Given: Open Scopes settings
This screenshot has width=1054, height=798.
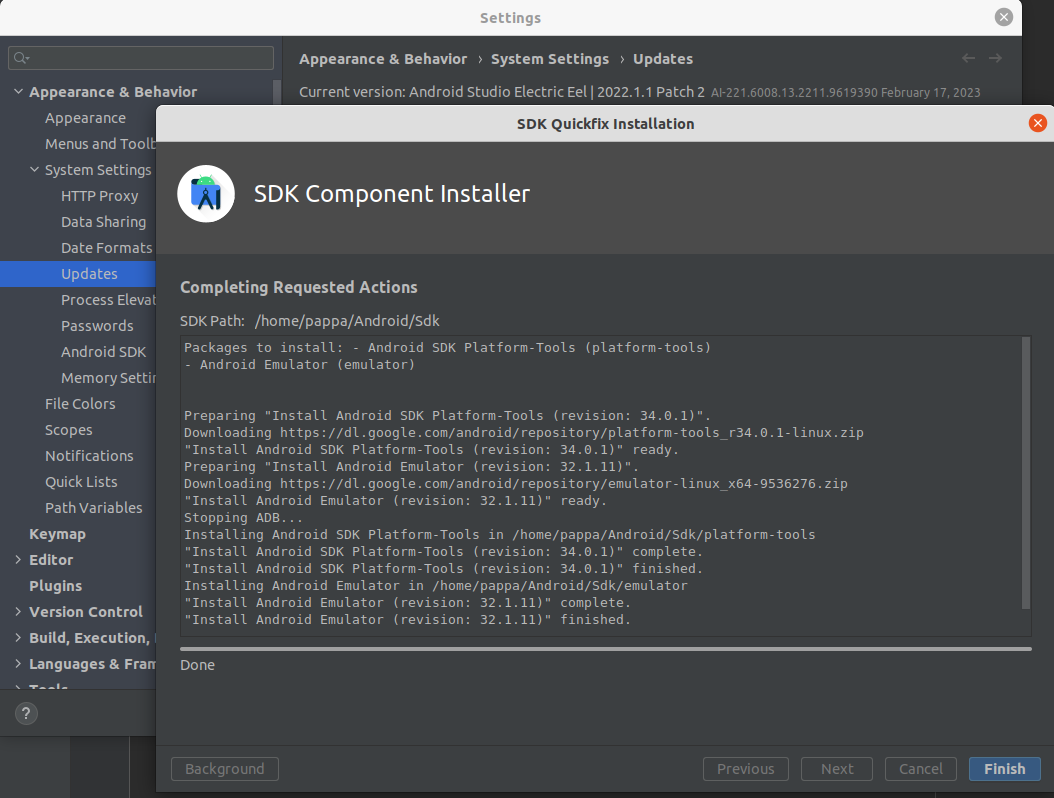Looking at the screenshot, I should coord(69,430).
